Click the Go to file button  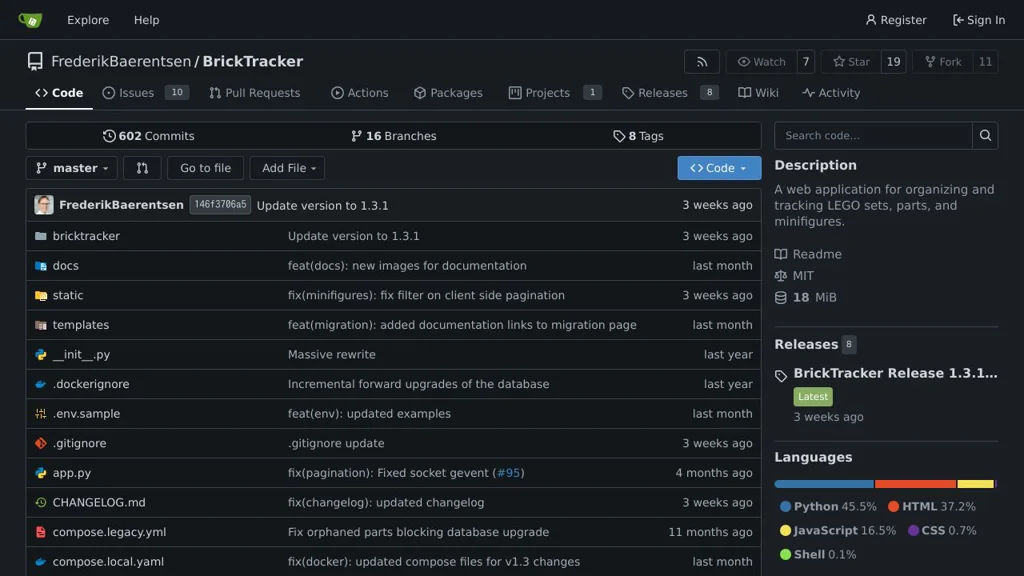coord(205,168)
